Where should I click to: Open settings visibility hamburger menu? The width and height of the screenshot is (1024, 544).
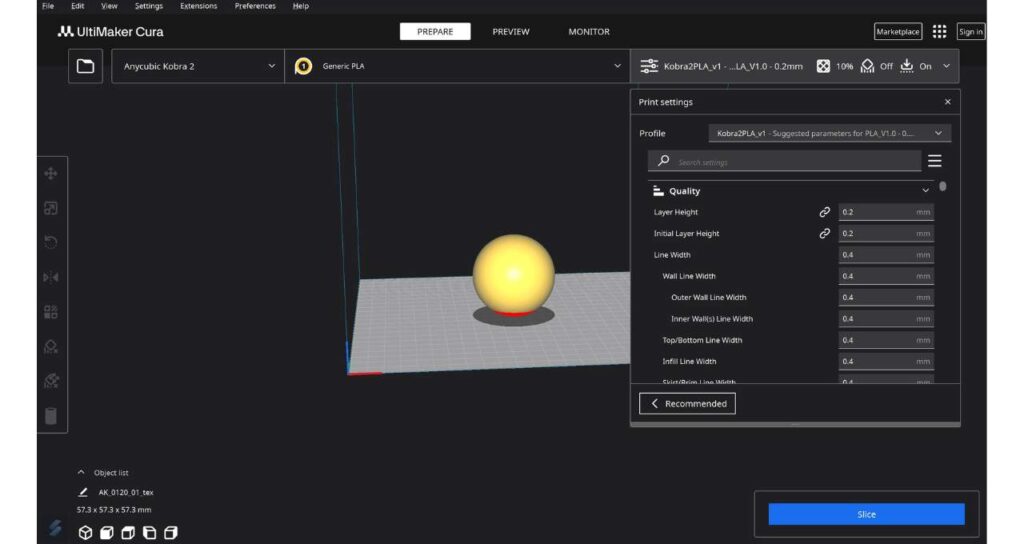(x=935, y=161)
